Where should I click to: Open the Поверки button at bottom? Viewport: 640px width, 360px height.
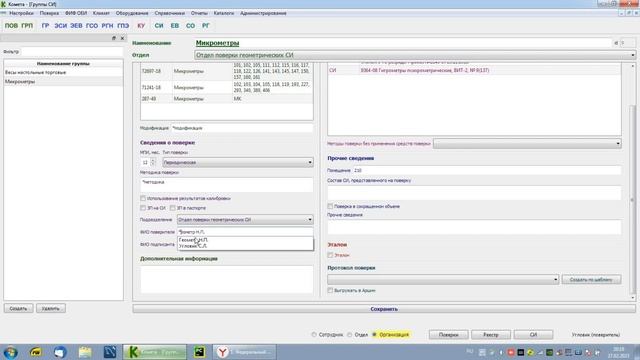[x=448, y=335]
